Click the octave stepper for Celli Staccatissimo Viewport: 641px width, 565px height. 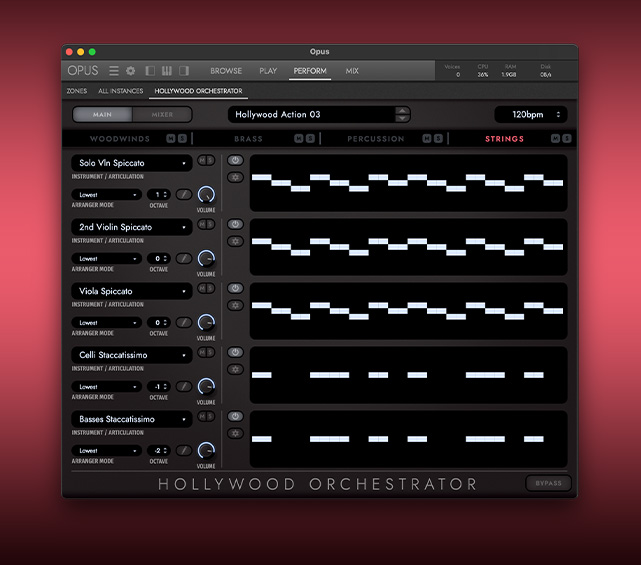click(x=165, y=386)
